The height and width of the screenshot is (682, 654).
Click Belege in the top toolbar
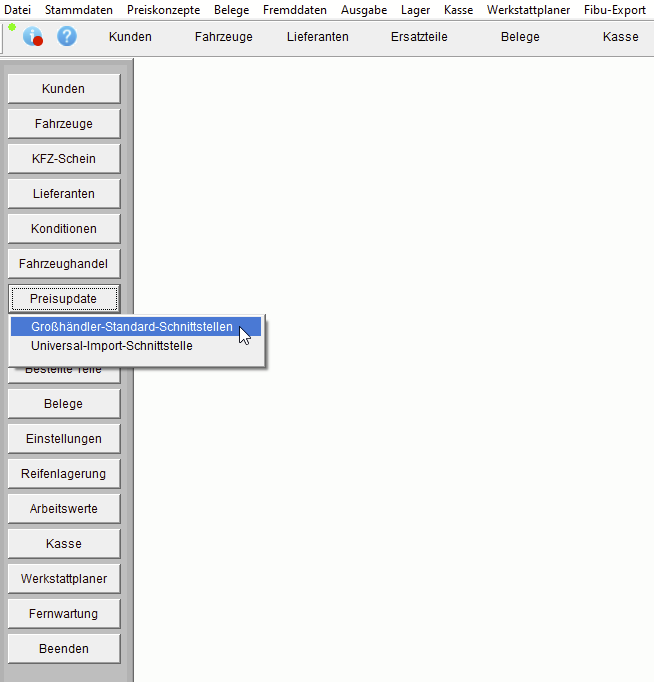[520, 37]
